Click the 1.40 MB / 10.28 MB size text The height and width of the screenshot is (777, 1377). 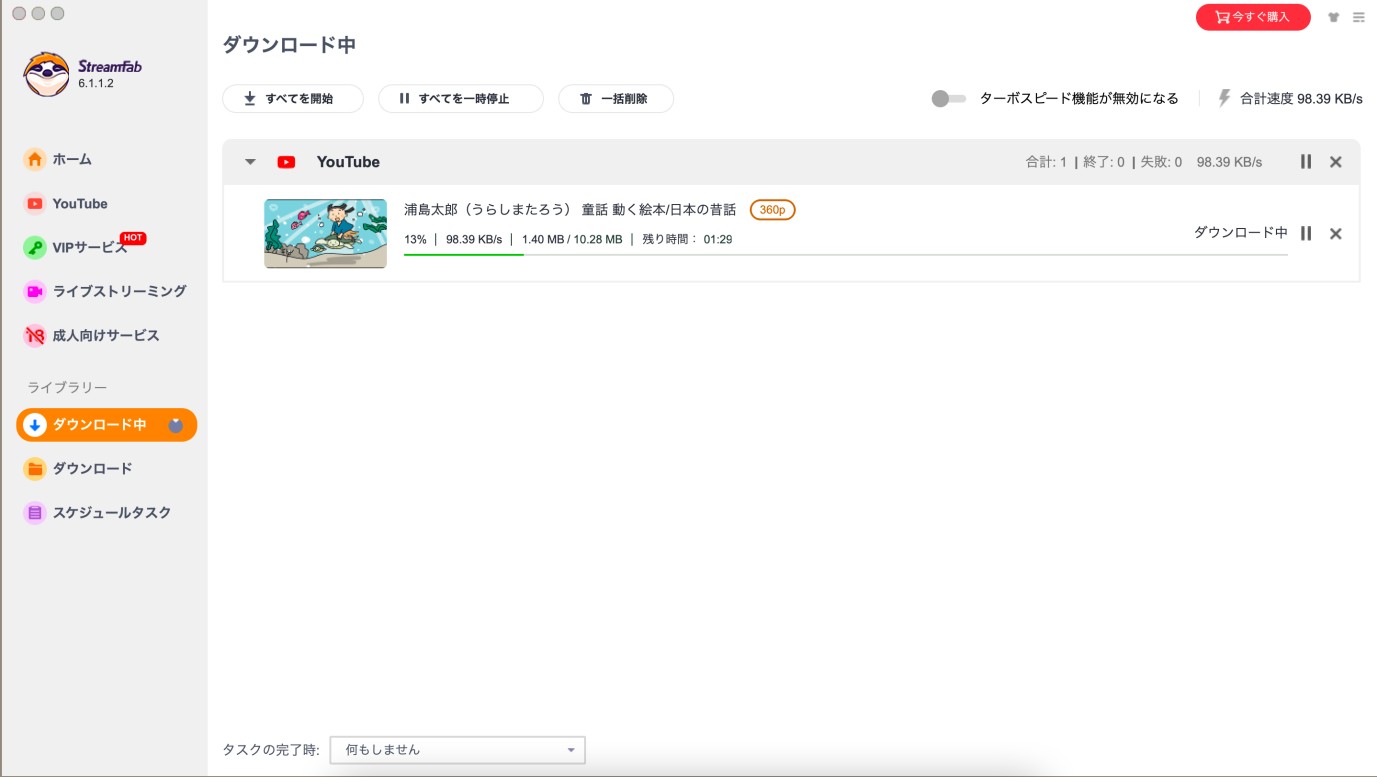572,239
